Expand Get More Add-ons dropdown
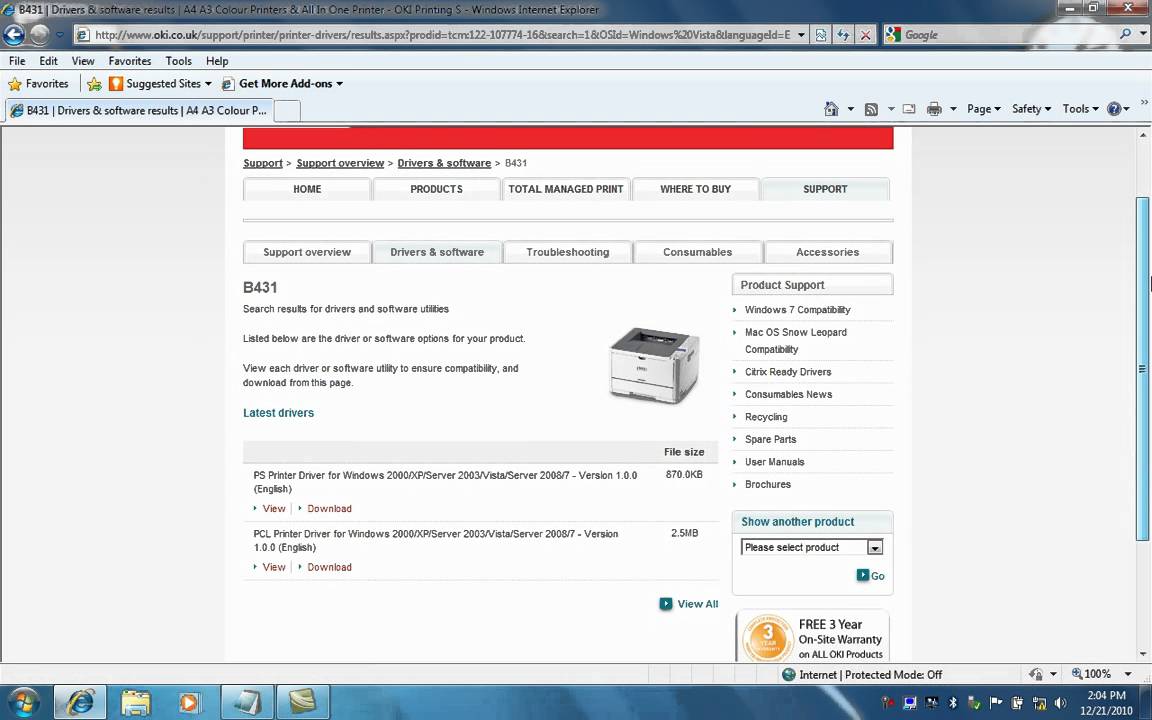The width and height of the screenshot is (1152, 720). click(339, 84)
